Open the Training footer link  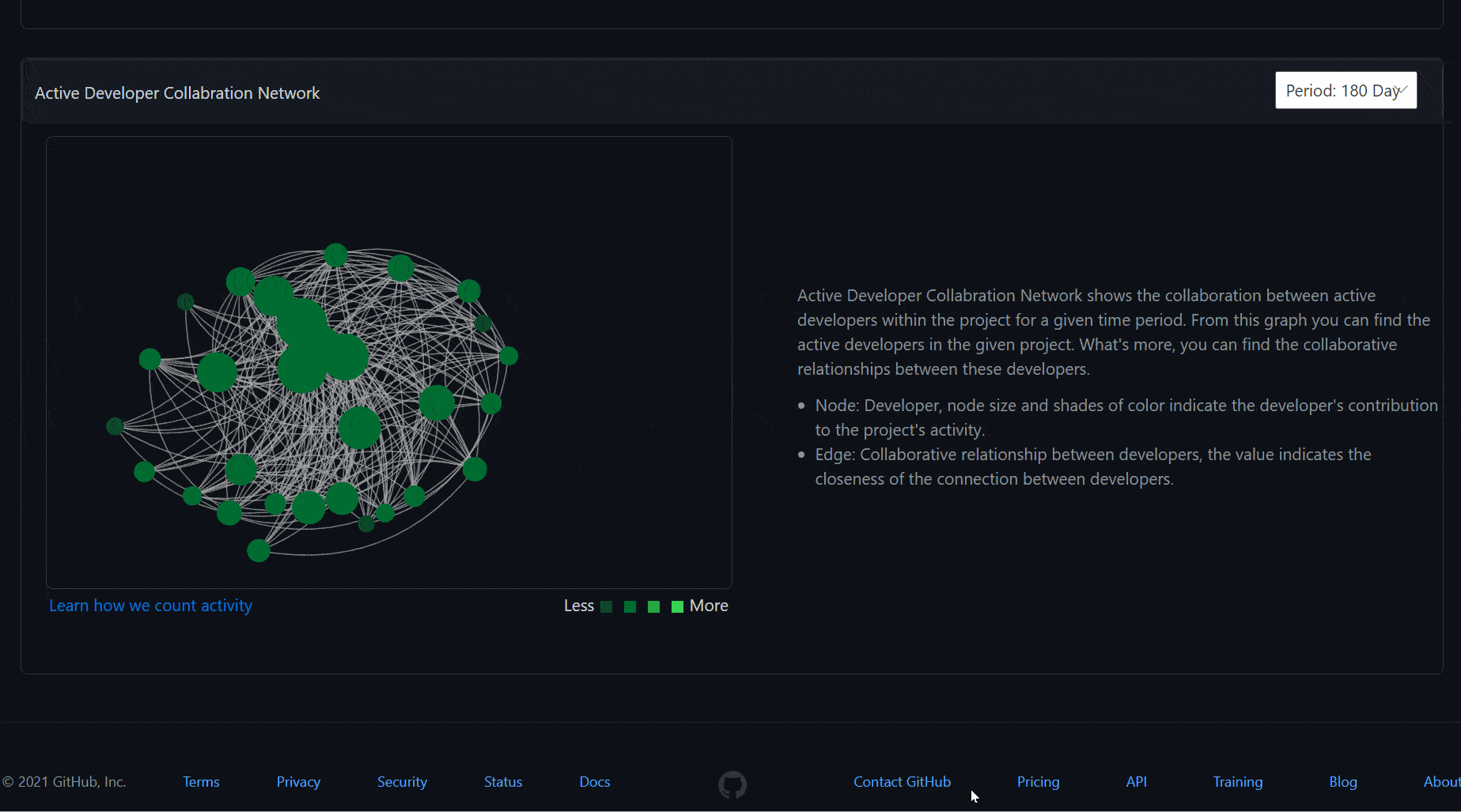point(1237,781)
